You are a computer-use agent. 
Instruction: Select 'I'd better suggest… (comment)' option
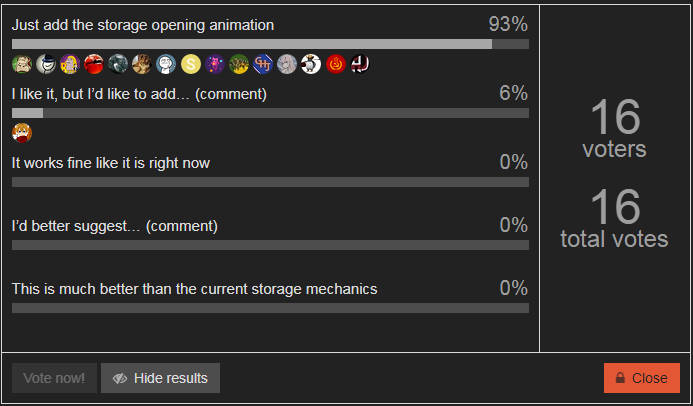pyautogui.click(x=115, y=226)
